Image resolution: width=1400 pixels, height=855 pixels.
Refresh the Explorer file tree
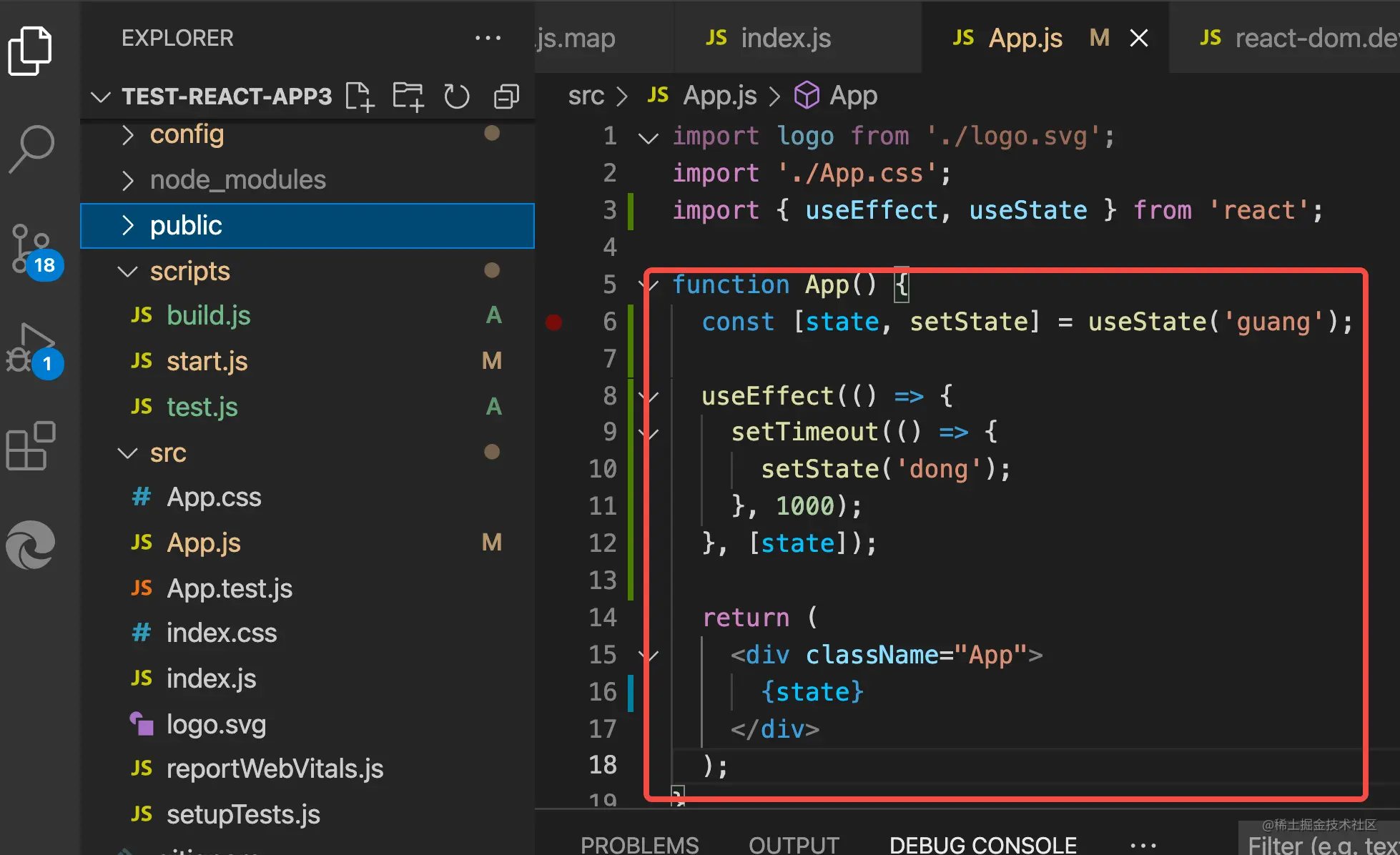tap(456, 97)
